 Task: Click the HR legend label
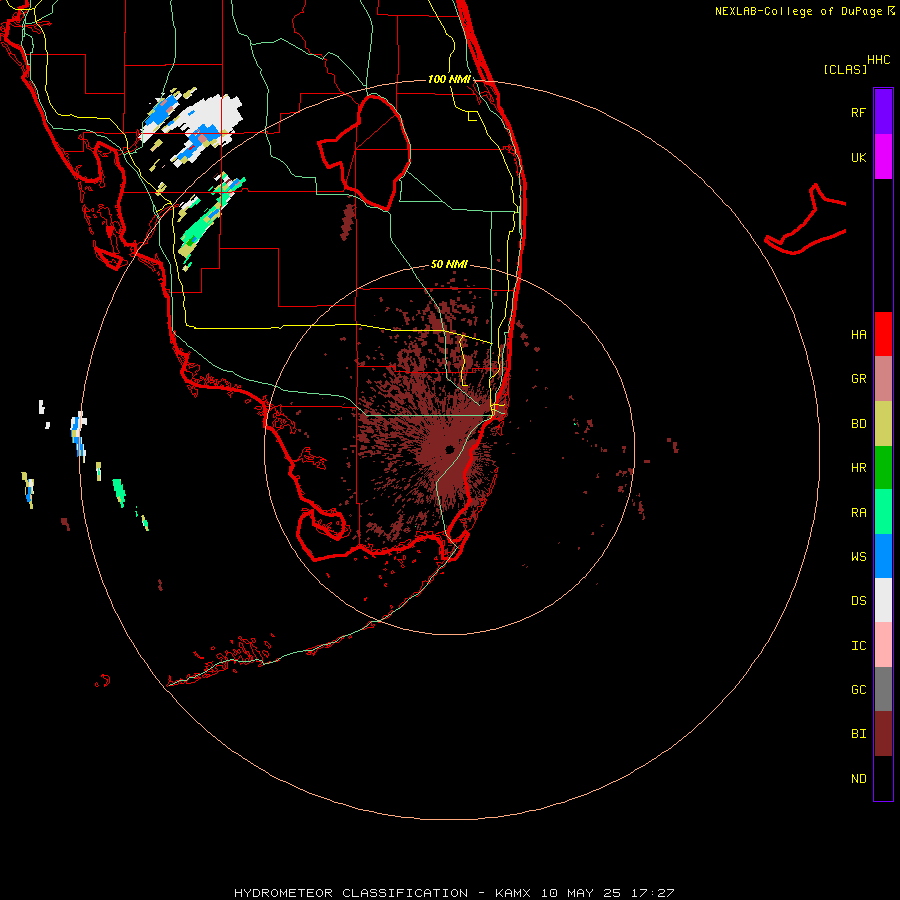(858, 468)
